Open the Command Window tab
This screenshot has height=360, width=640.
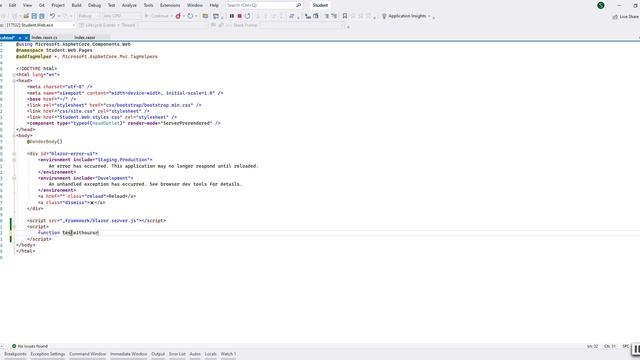click(x=87, y=354)
